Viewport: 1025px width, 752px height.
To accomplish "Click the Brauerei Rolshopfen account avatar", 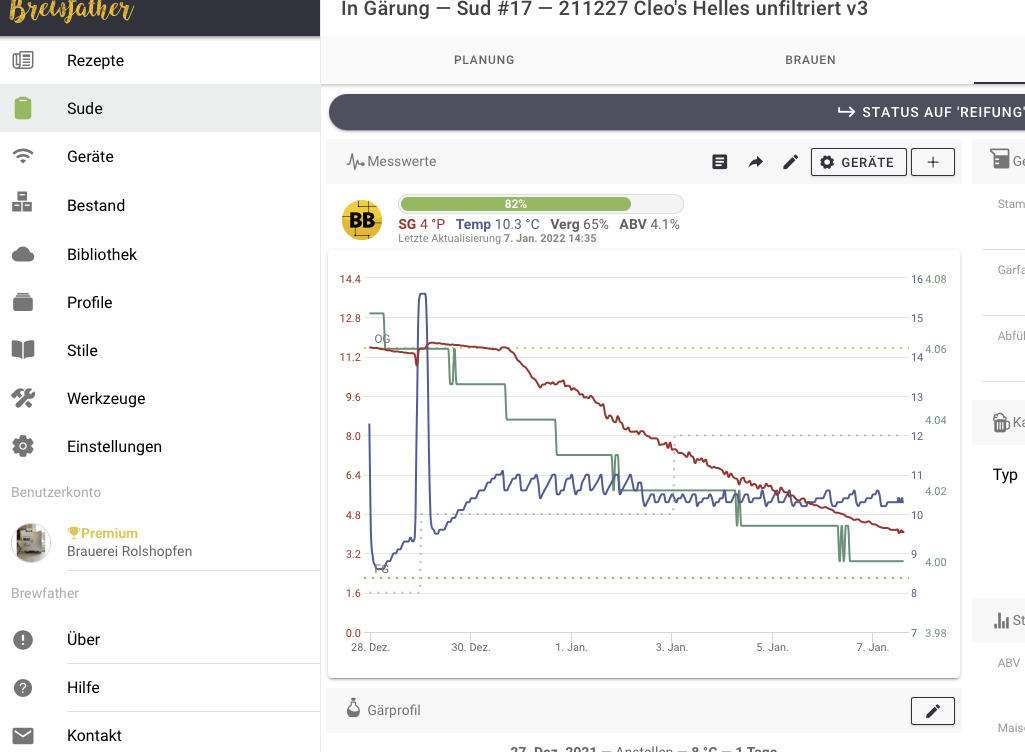I will click(31, 542).
